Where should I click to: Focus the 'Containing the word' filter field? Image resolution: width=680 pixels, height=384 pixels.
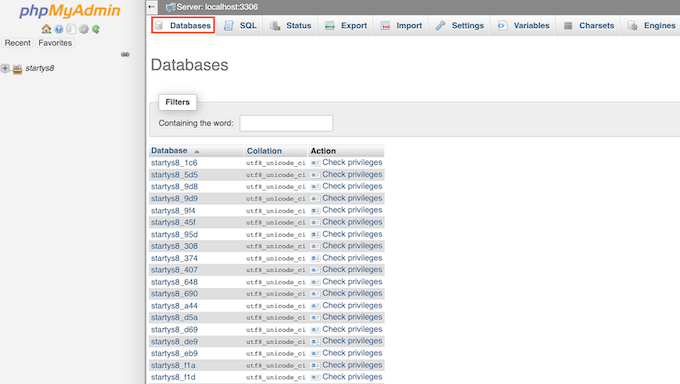coord(286,123)
